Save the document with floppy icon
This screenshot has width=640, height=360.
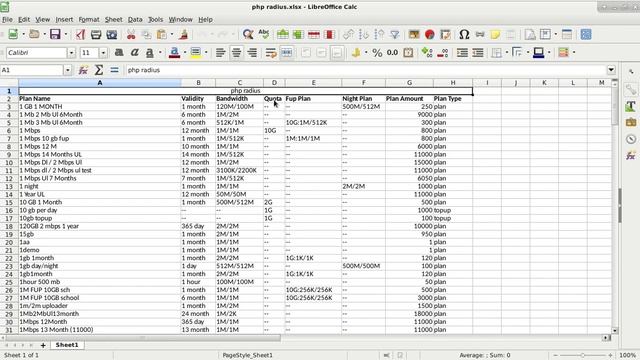[x=55, y=34]
